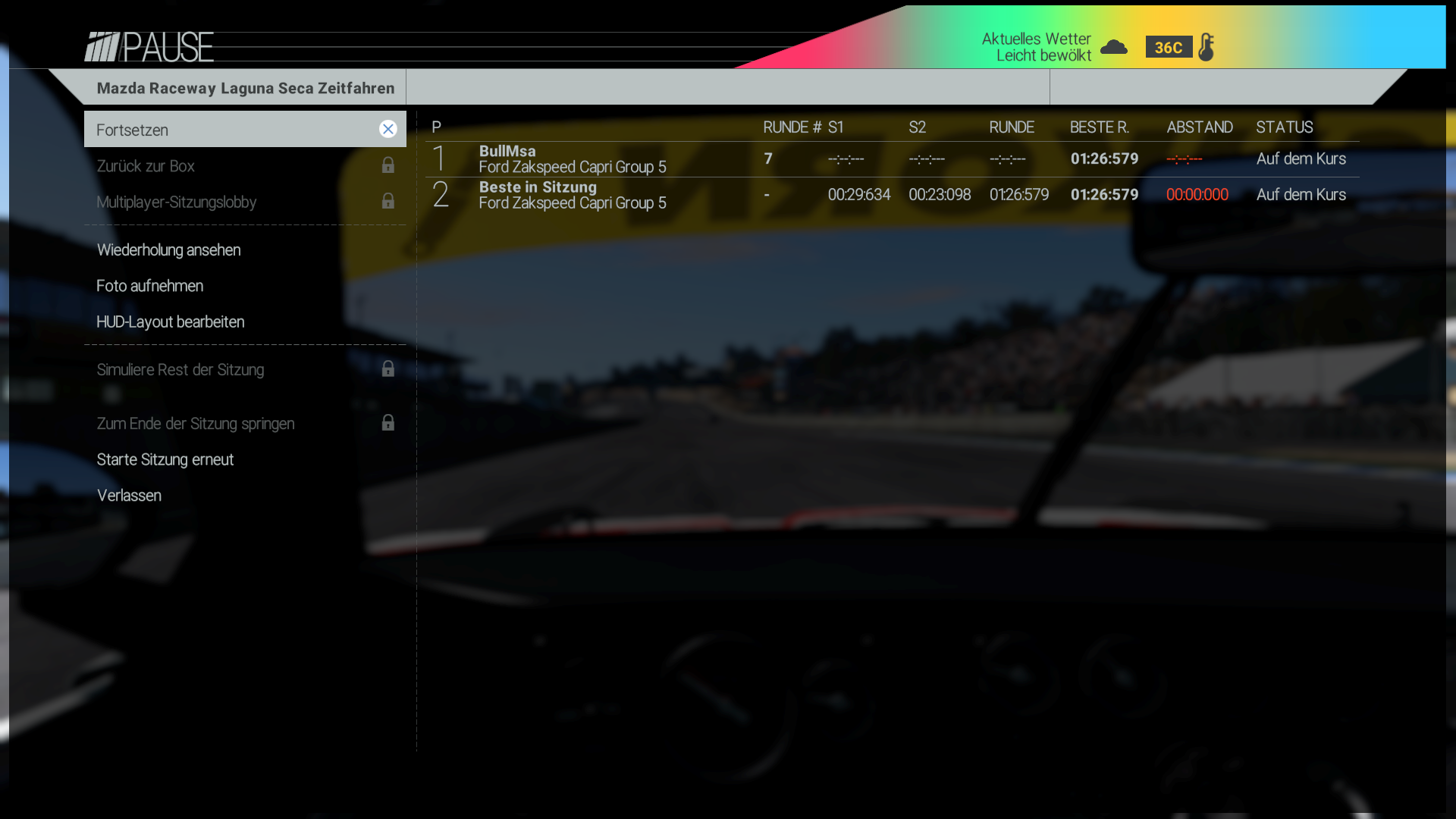The width and height of the screenshot is (1456, 819).
Task: Click the STATUS column header
Action: [1284, 127]
